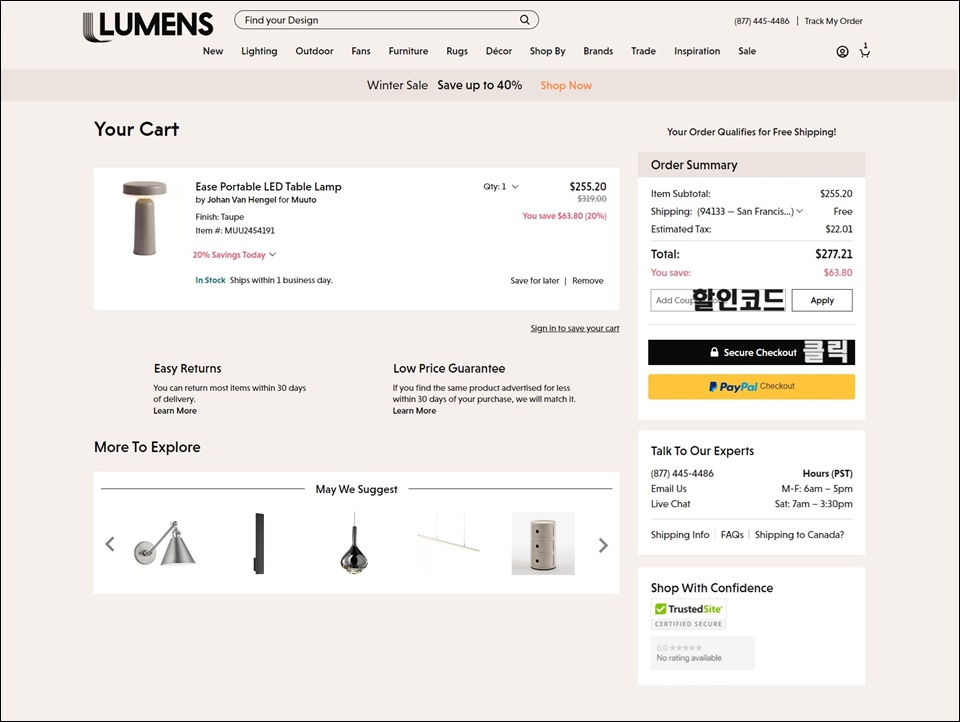Open Shipping Info link

point(680,535)
